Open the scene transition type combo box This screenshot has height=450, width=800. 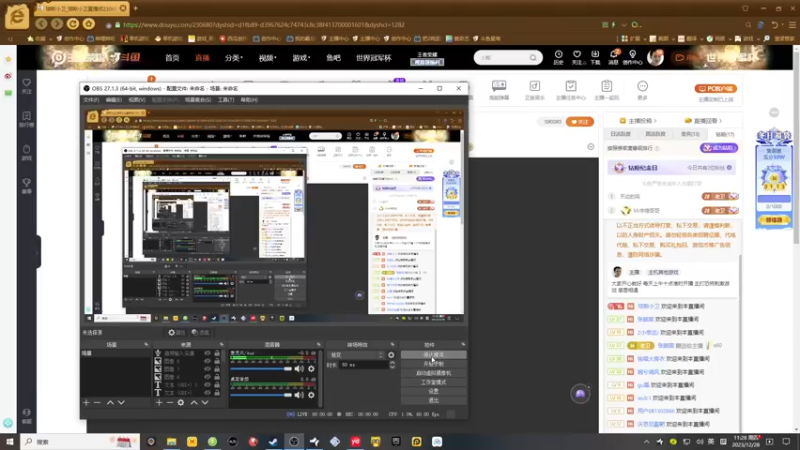click(357, 355)
